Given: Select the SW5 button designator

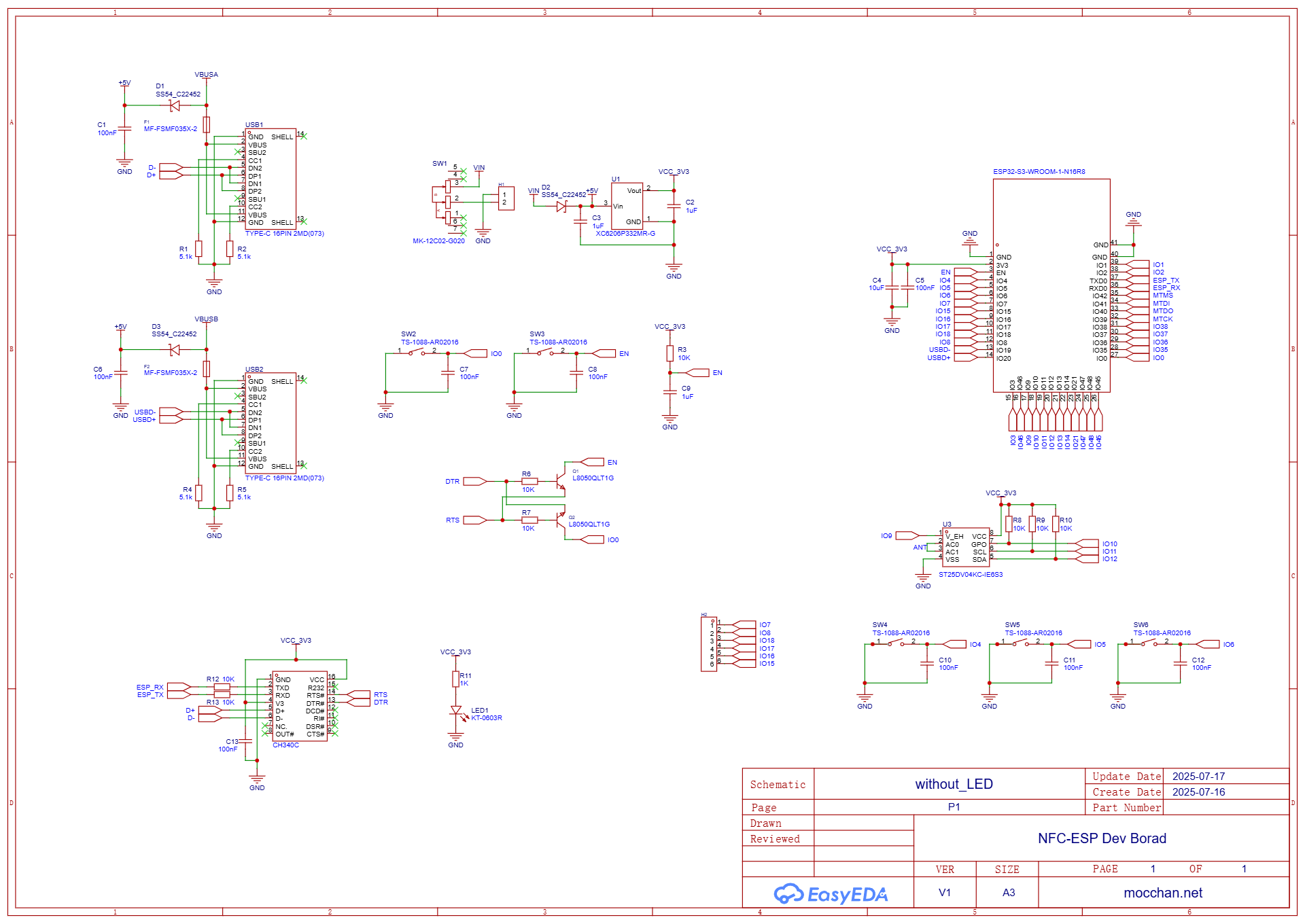Looking at the screenshot, I should pos(1013,625).
